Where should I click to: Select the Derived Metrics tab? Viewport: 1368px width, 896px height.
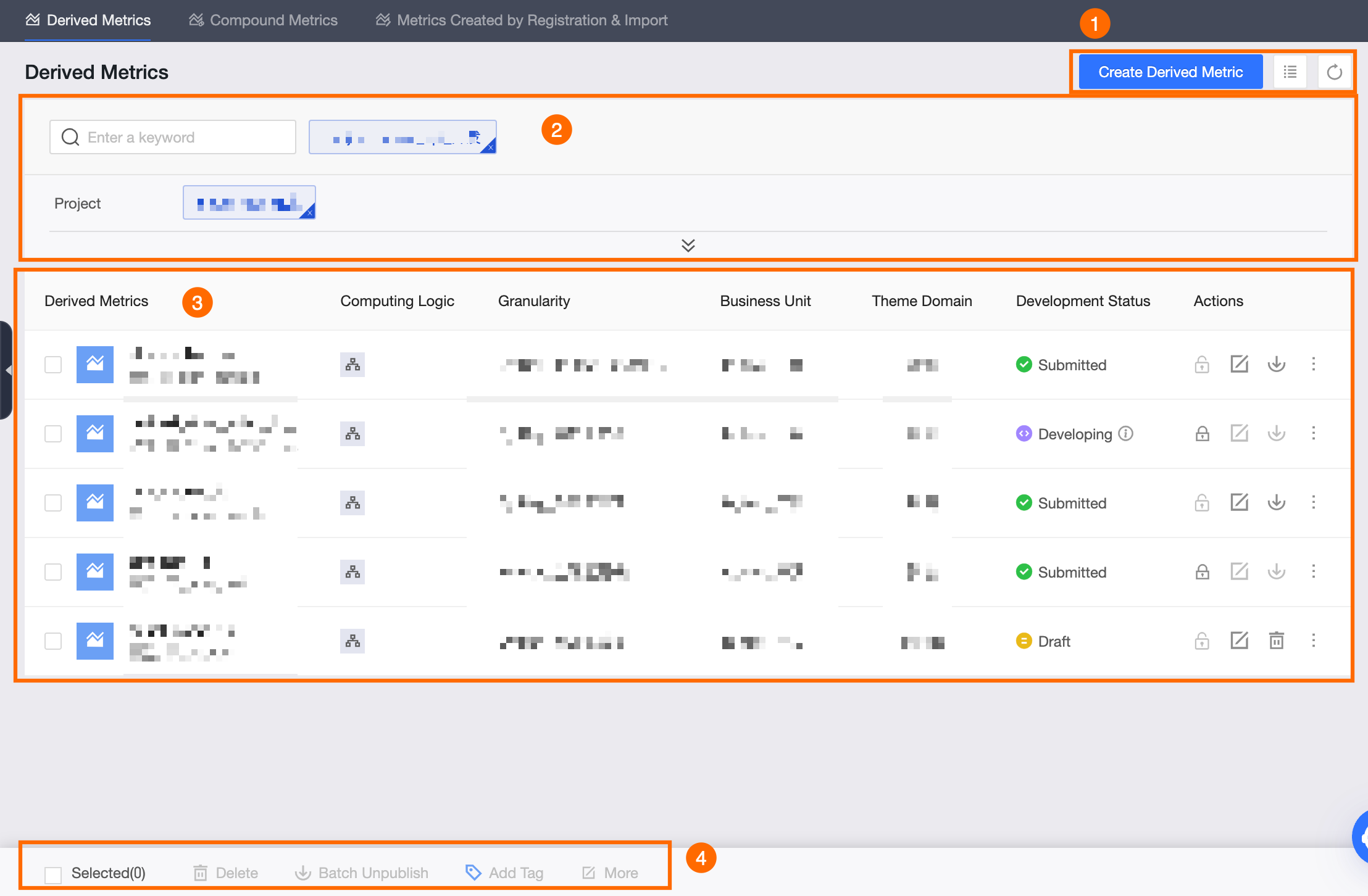coord(88,20)
